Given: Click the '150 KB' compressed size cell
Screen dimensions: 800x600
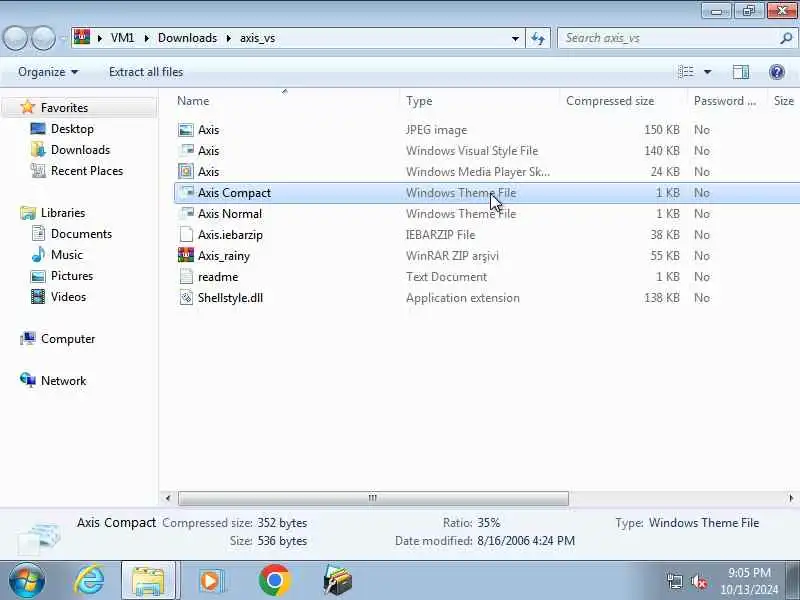Looking at the screenshot, I should coord(662,130).
